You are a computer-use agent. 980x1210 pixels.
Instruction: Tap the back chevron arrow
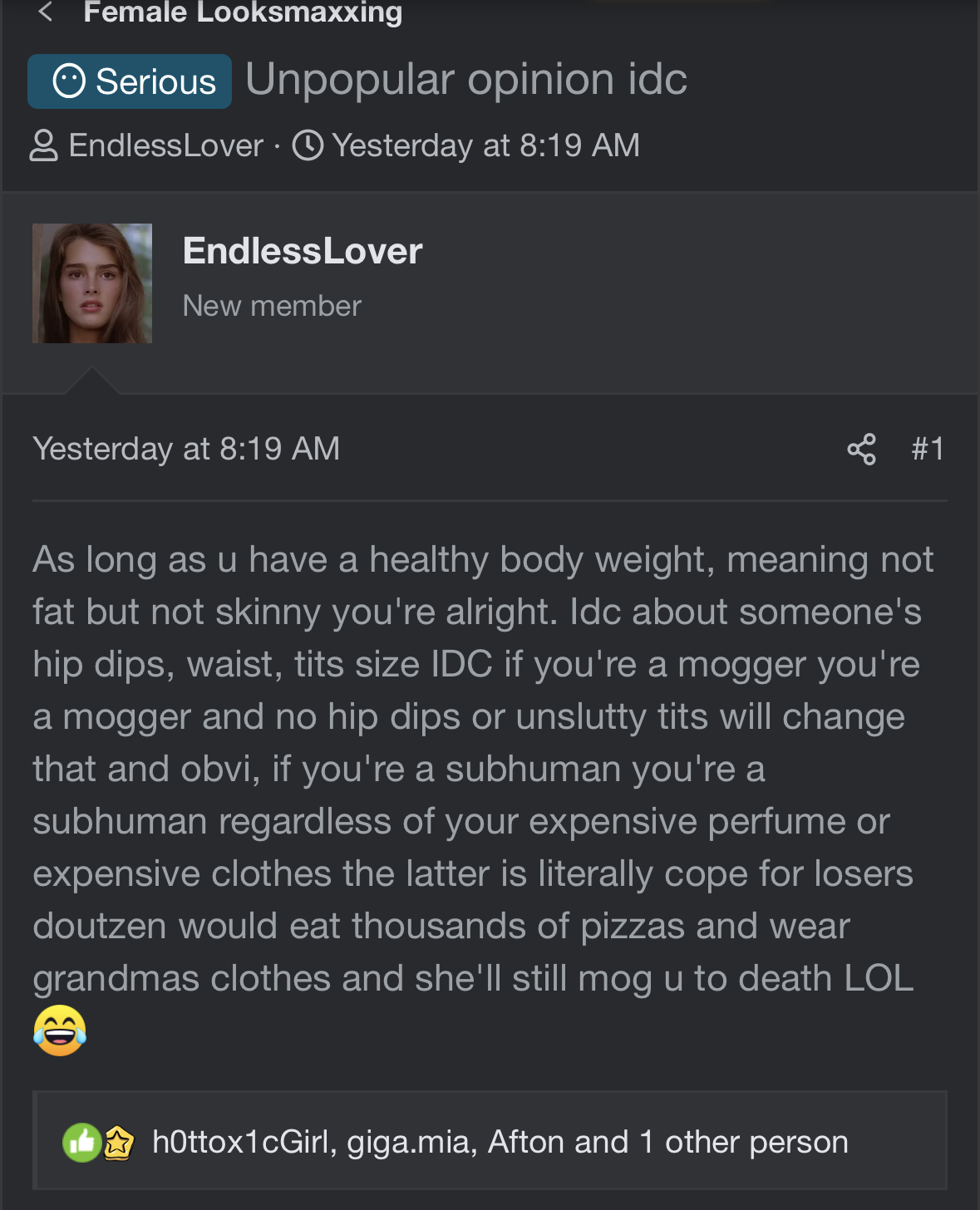point(46,12)
